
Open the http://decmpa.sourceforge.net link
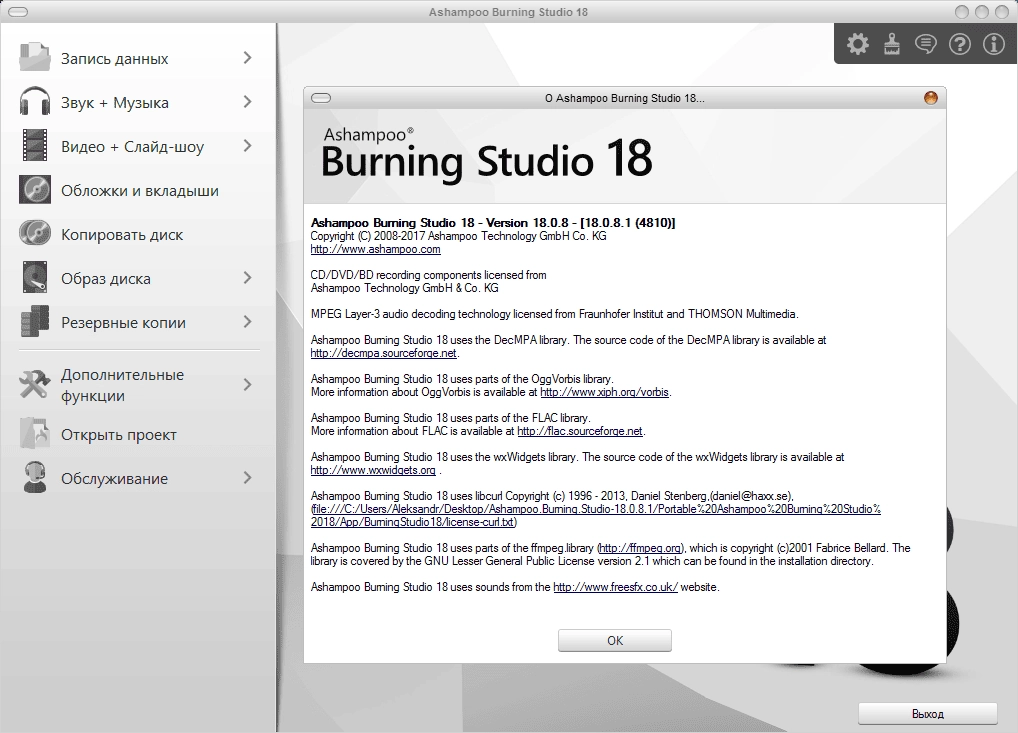pyautogui.click(x=383, y=353)
